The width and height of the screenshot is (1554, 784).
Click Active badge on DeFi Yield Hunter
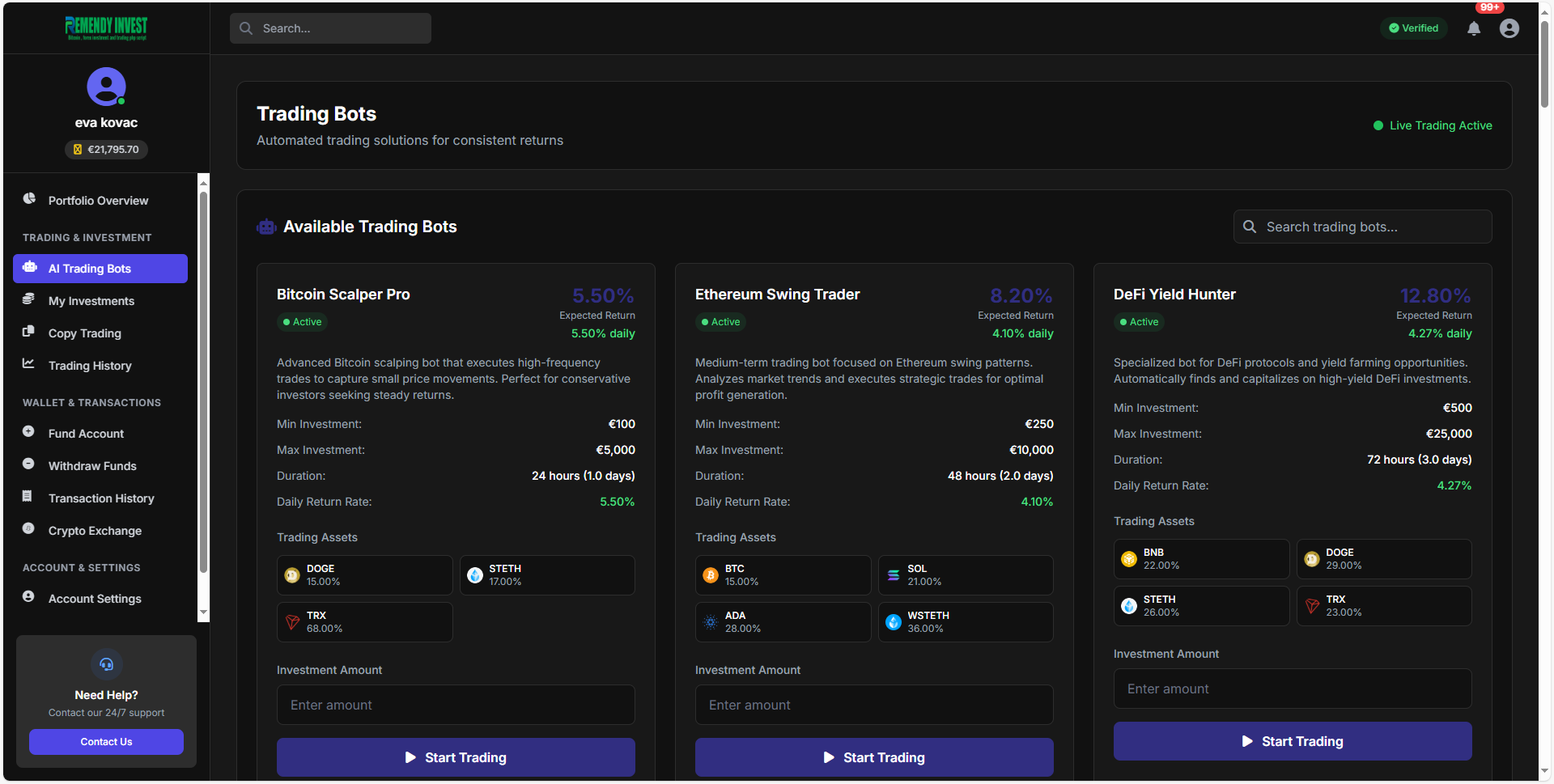coord(1139,322)
